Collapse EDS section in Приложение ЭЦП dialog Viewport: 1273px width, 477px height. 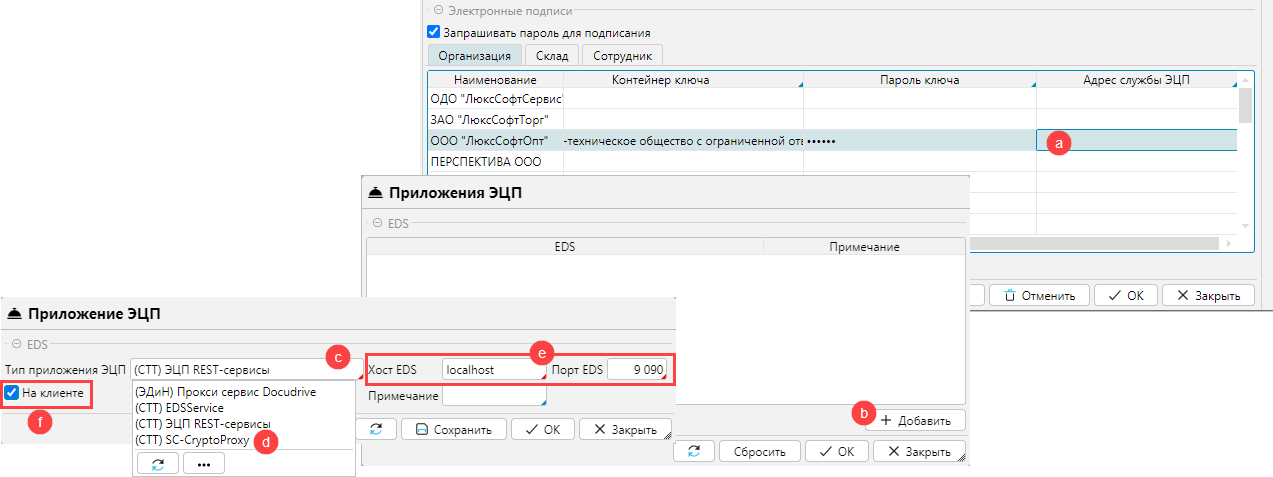point(14,344)
